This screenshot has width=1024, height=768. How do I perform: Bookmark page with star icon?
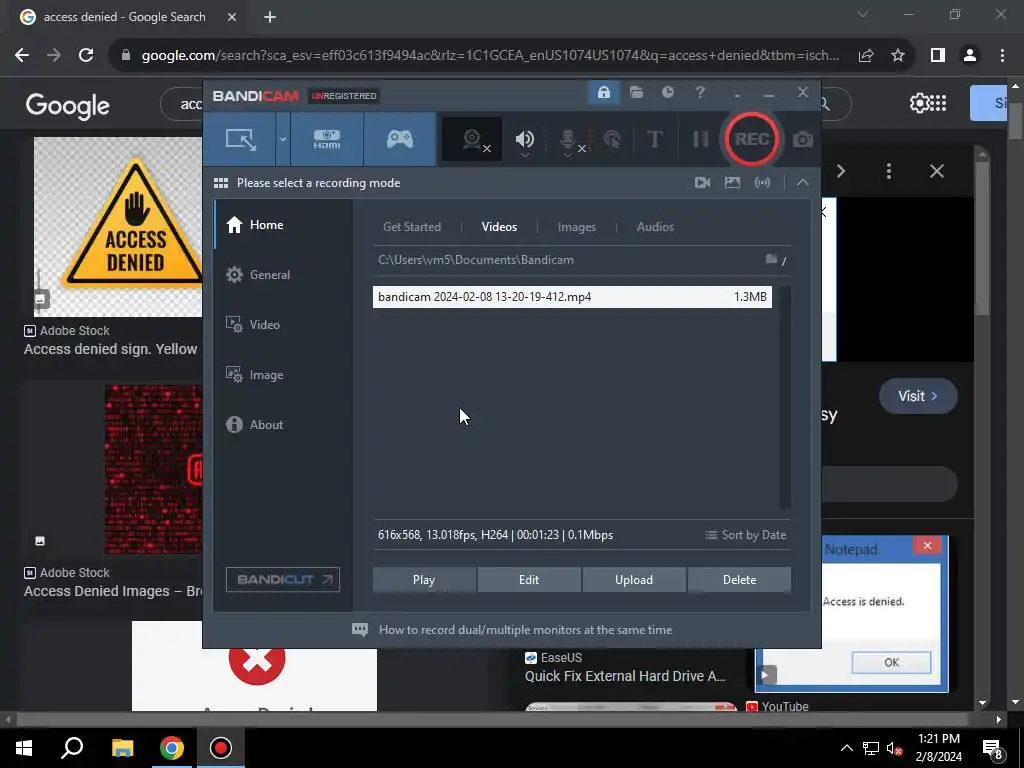click(x=898, y=56)
